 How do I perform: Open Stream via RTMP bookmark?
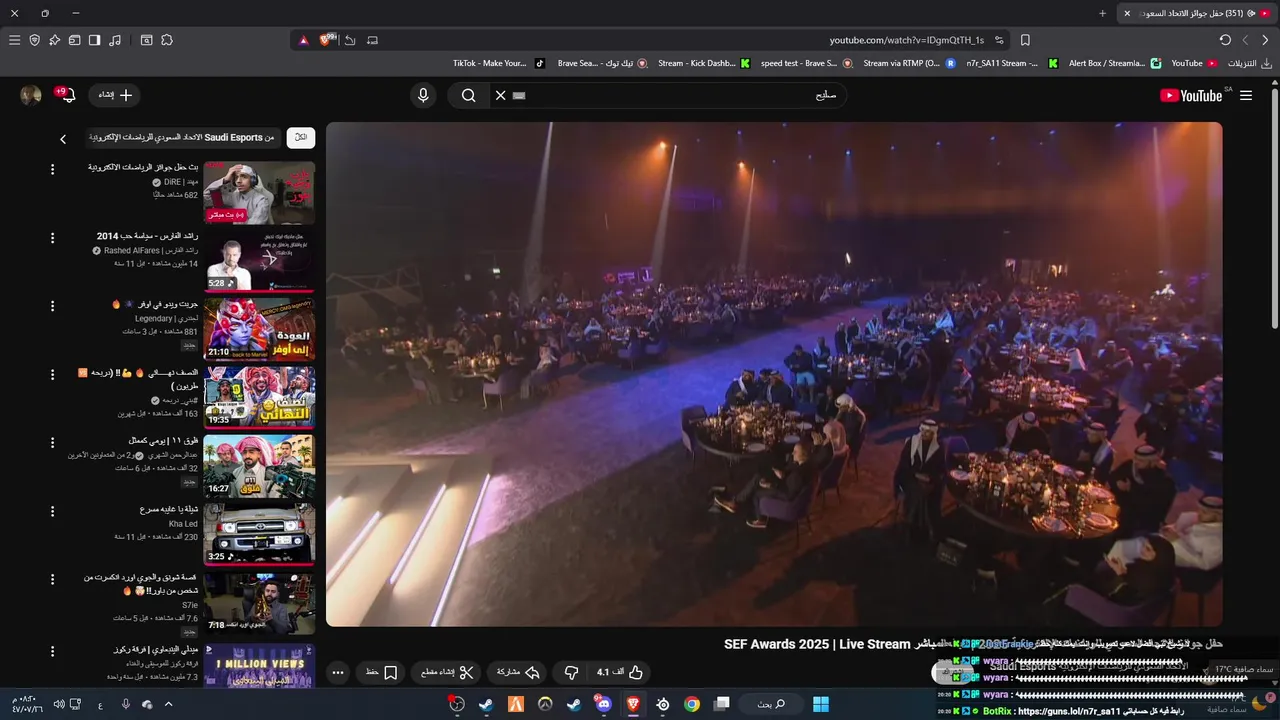909,63
